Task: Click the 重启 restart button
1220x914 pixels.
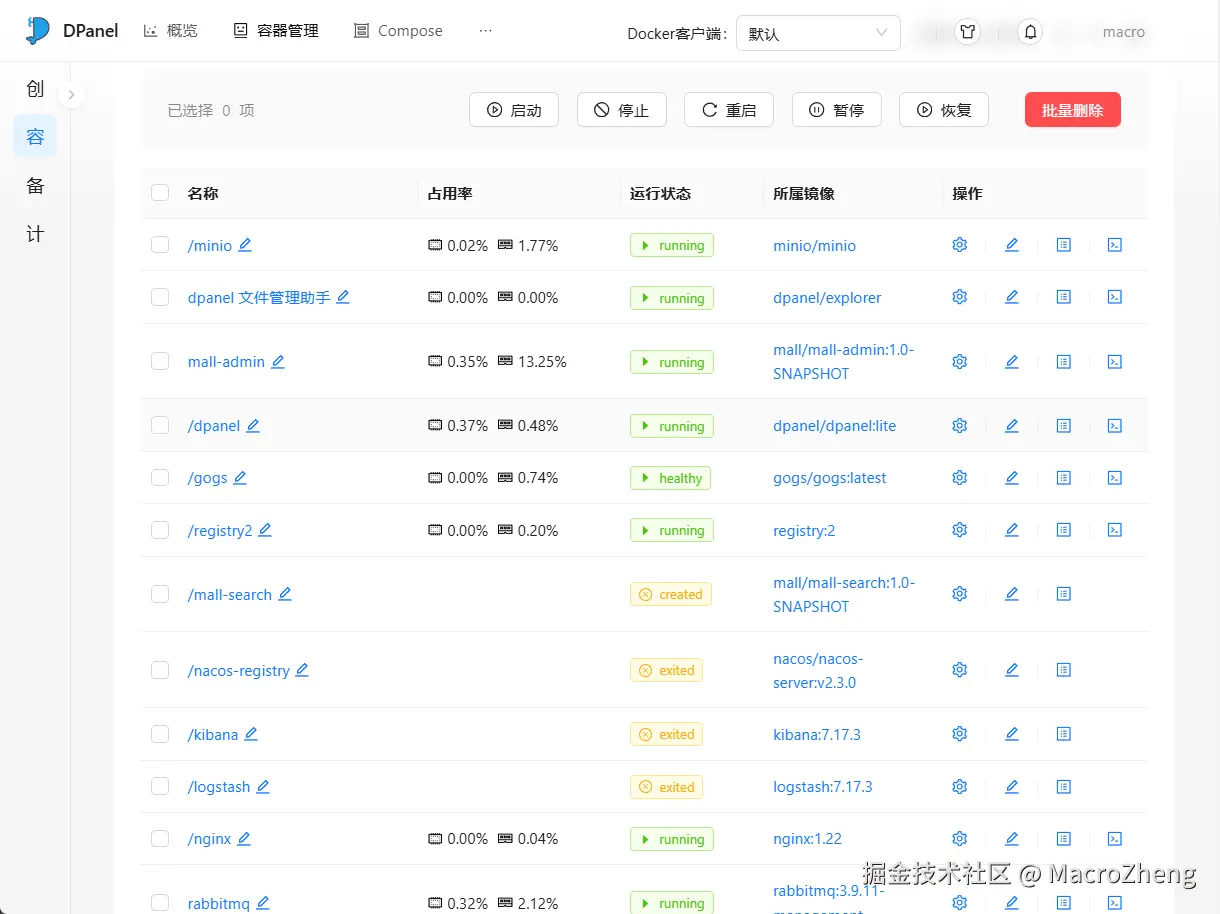Action: click(729, 110)
